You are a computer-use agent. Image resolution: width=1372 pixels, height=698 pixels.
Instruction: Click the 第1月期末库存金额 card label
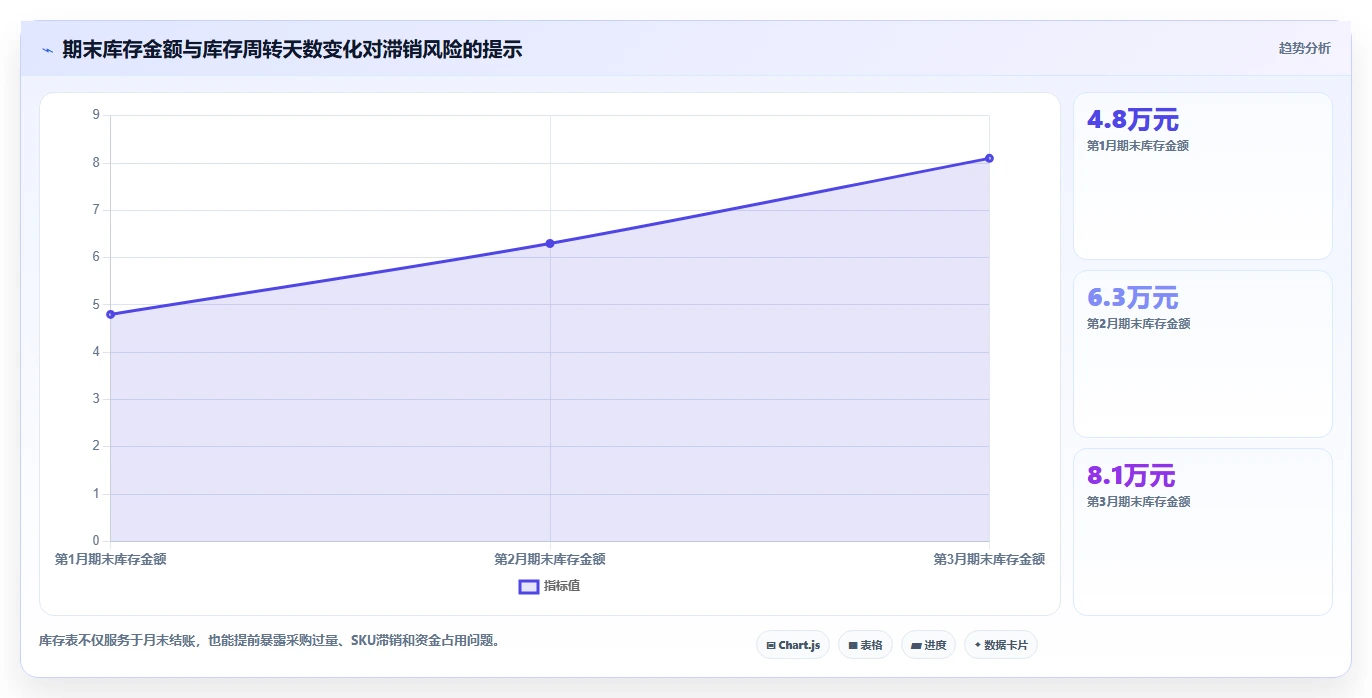click(x=1138, y=146)
